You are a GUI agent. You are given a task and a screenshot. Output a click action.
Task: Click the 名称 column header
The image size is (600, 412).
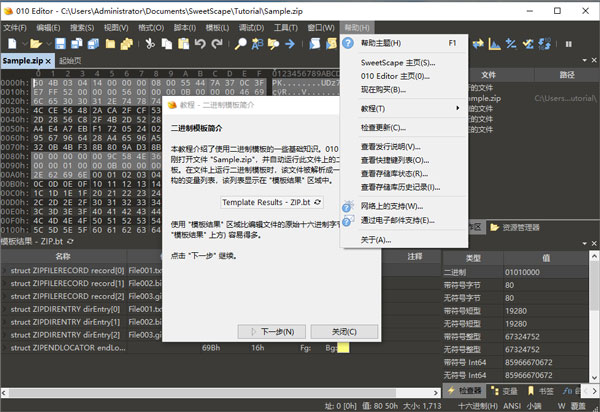(63, 256)
